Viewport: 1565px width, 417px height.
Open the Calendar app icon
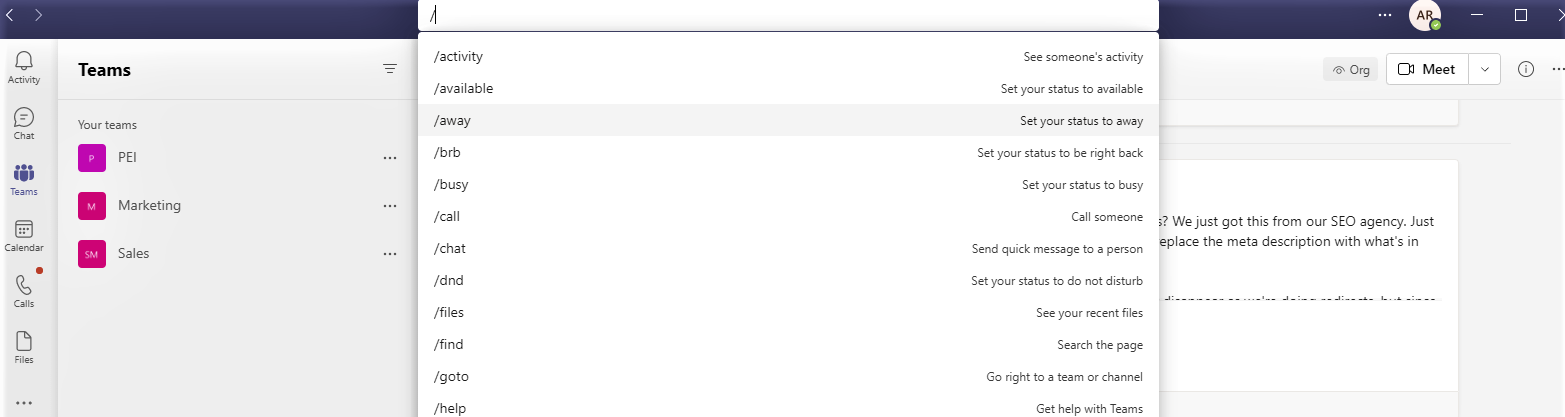(x=24, y=236)
